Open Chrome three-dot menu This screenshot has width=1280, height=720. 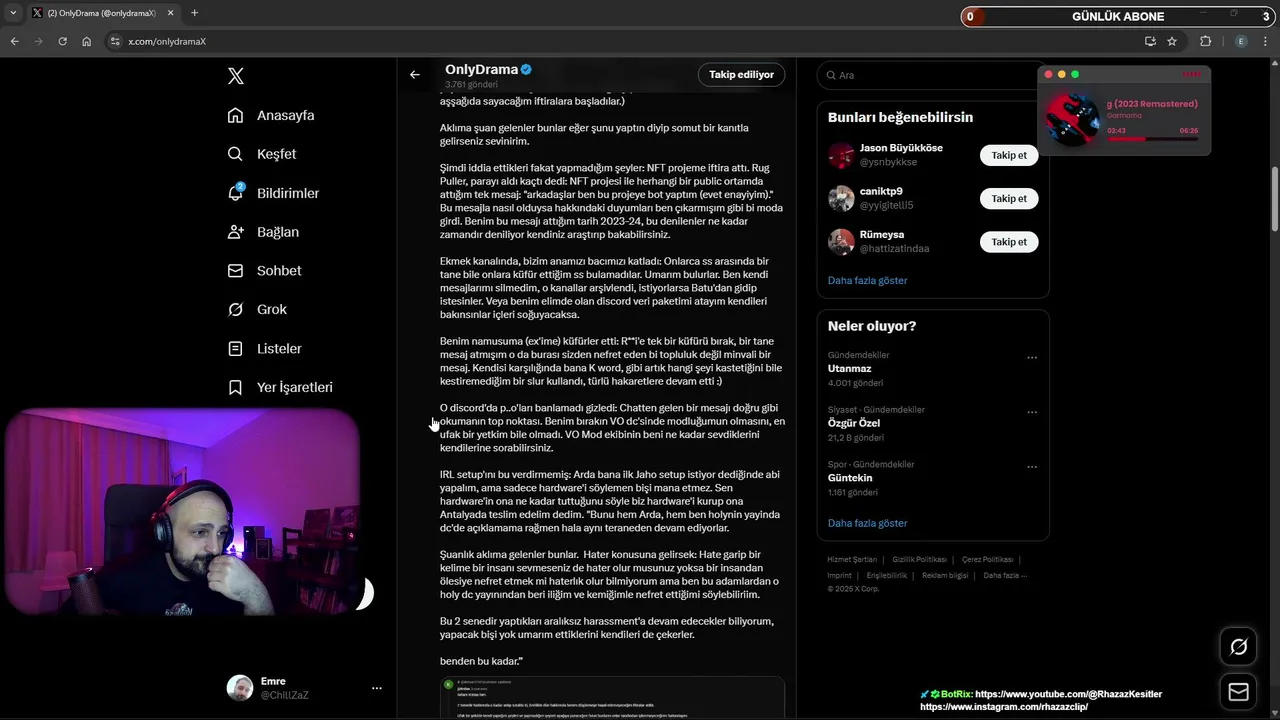1267,41
